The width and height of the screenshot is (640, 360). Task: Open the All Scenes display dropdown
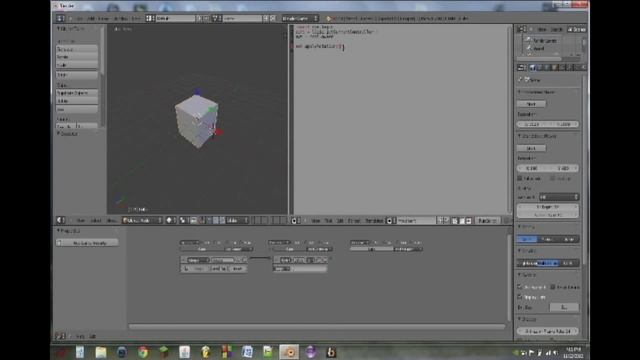pyautogui.click(x=576, y=29)
